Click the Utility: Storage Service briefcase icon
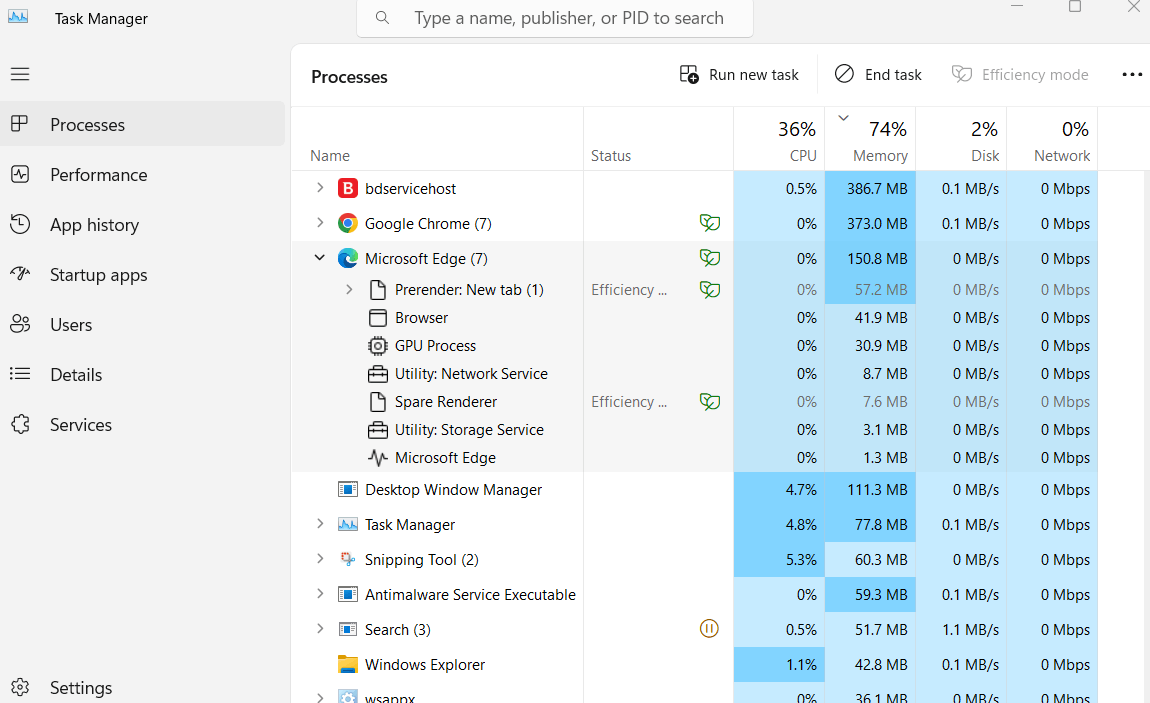 378,430
